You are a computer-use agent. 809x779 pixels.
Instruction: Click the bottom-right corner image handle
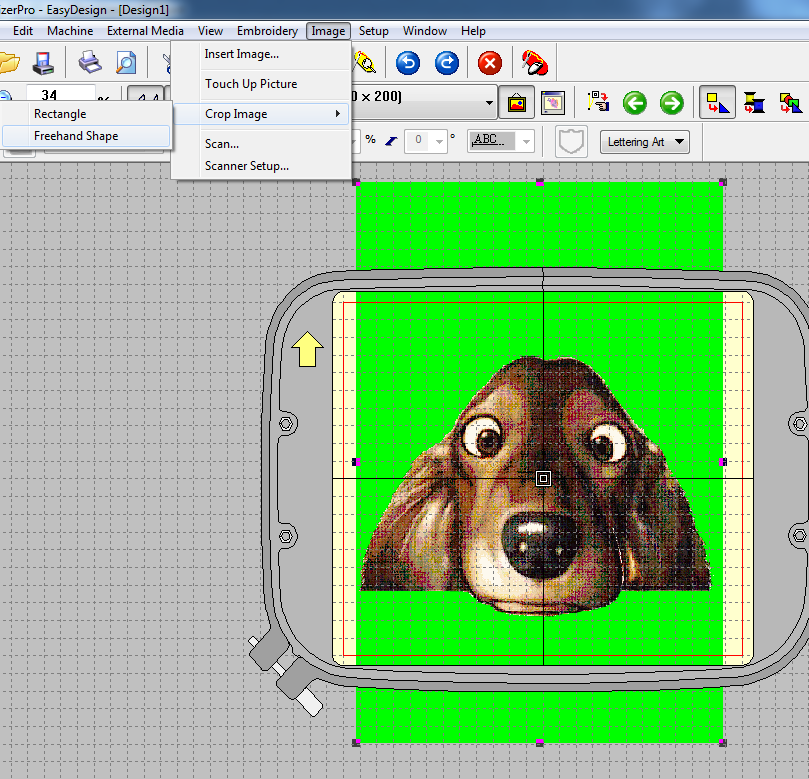[723, 742]
